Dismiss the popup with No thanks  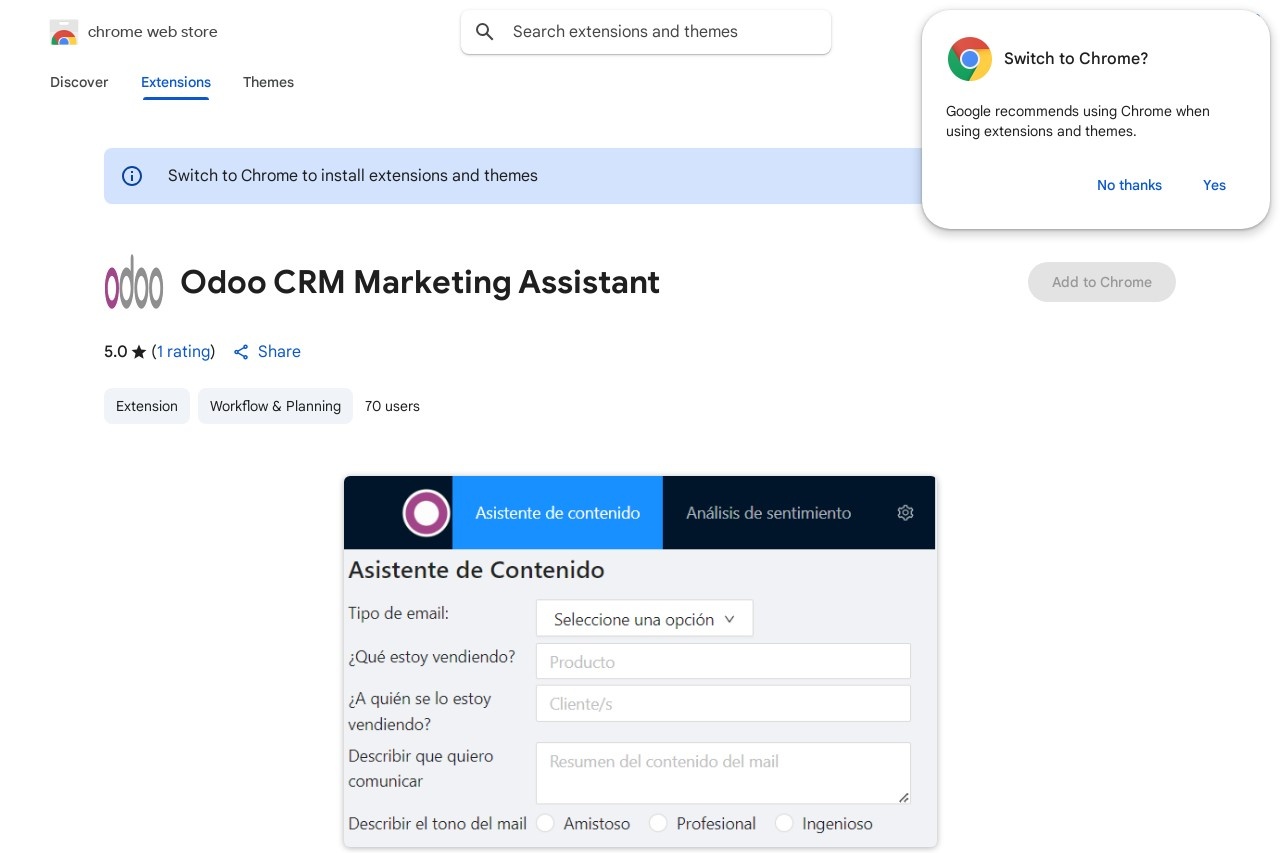coord(1129,185)
